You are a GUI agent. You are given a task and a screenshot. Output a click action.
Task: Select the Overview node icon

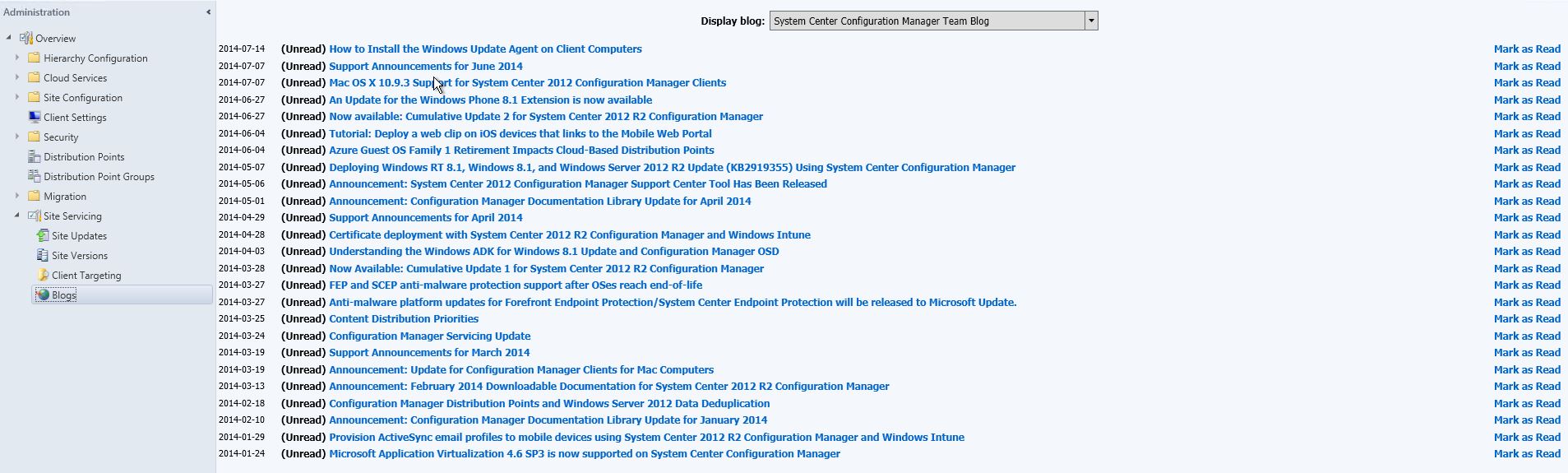click(26, 38)
